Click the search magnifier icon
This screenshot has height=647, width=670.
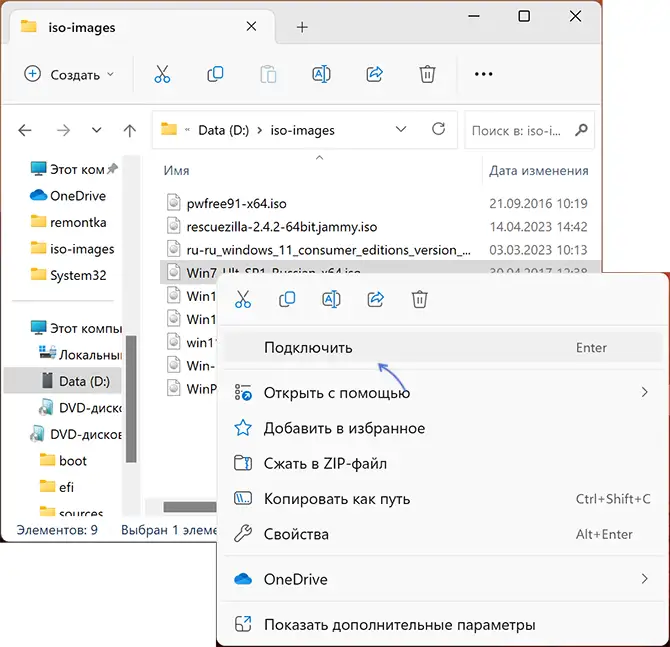[581, 129]
